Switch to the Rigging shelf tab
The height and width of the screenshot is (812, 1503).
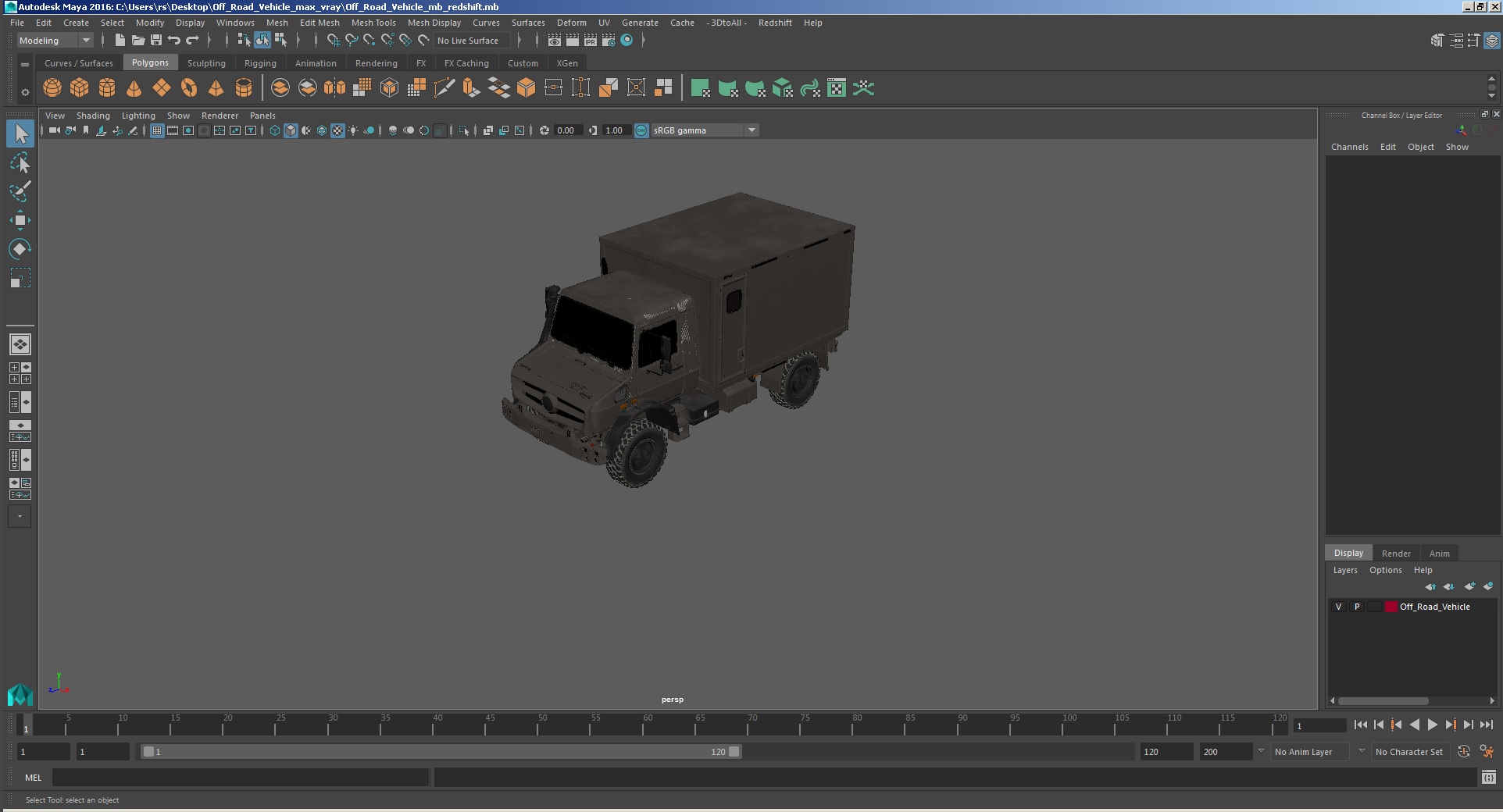click(260, 63)
